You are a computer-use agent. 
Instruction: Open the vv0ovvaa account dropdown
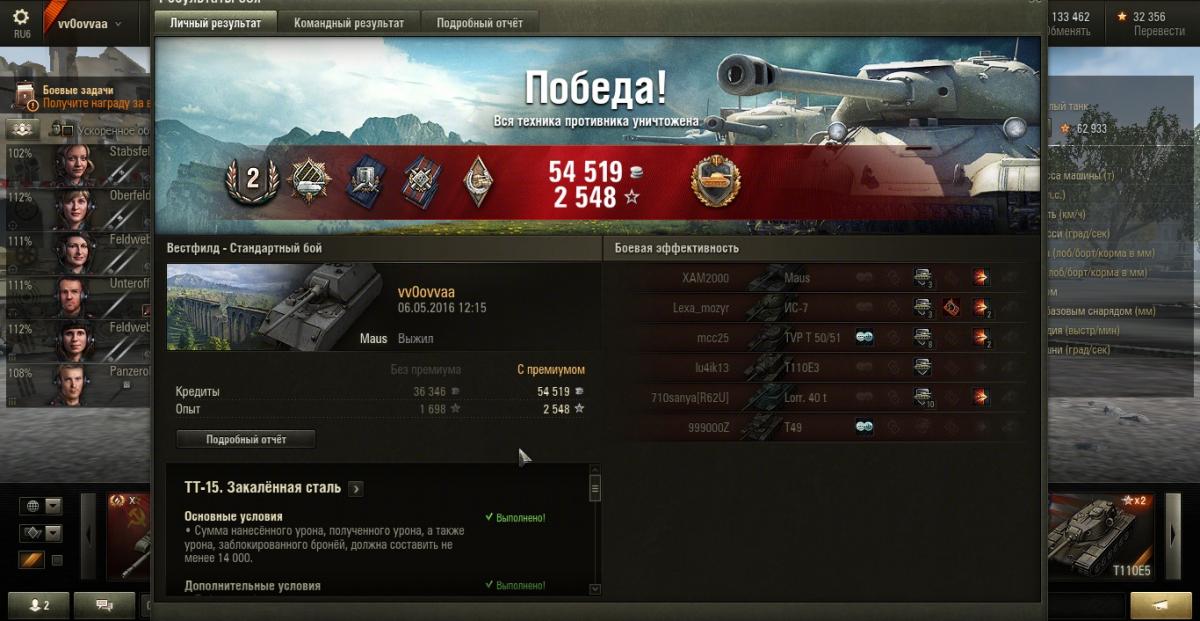[x=89, y=23]
